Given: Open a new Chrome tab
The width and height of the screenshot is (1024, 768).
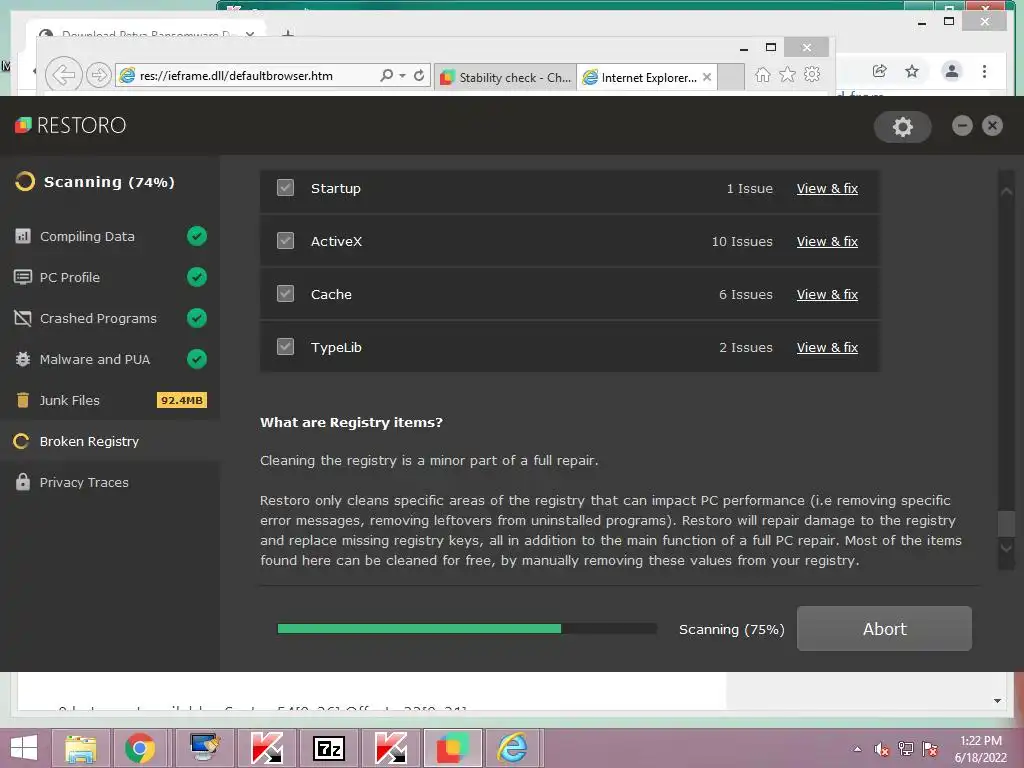Looking at the screenshot, I should [288, 33].
